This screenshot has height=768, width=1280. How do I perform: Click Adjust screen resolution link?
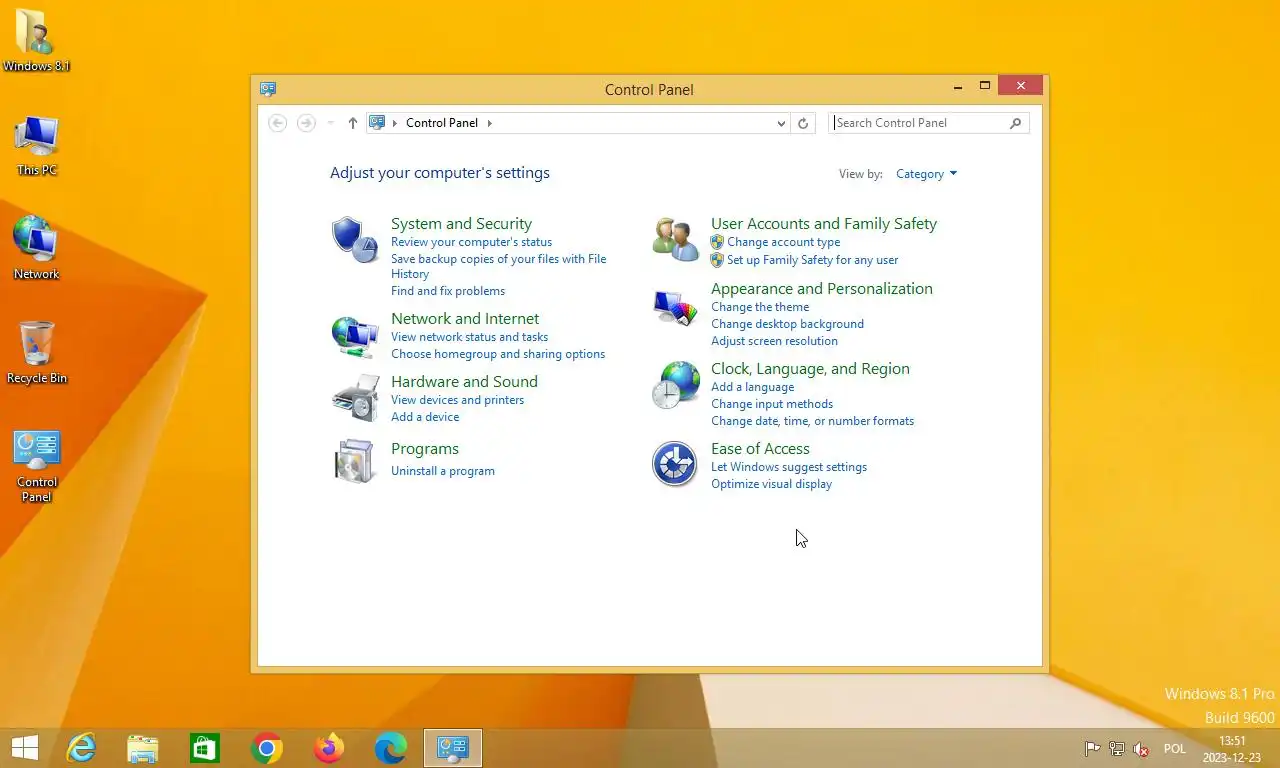774,341
